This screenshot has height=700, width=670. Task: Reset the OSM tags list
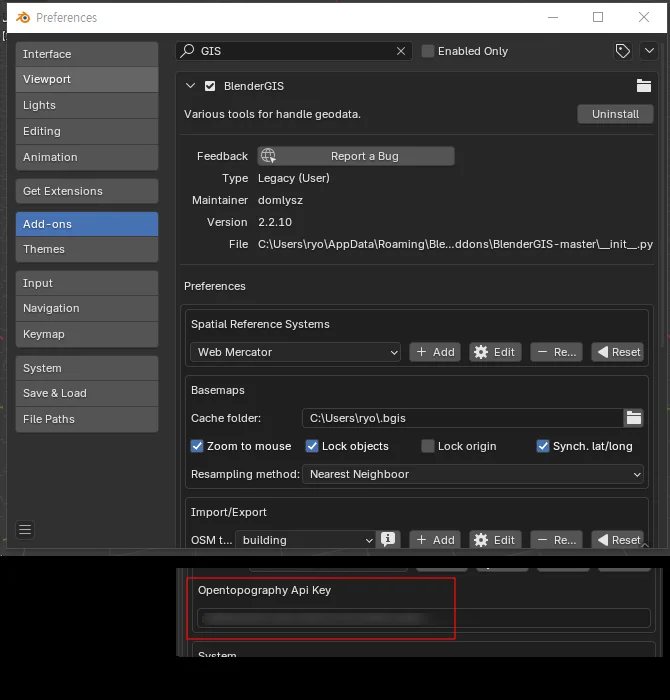(620, 540)
